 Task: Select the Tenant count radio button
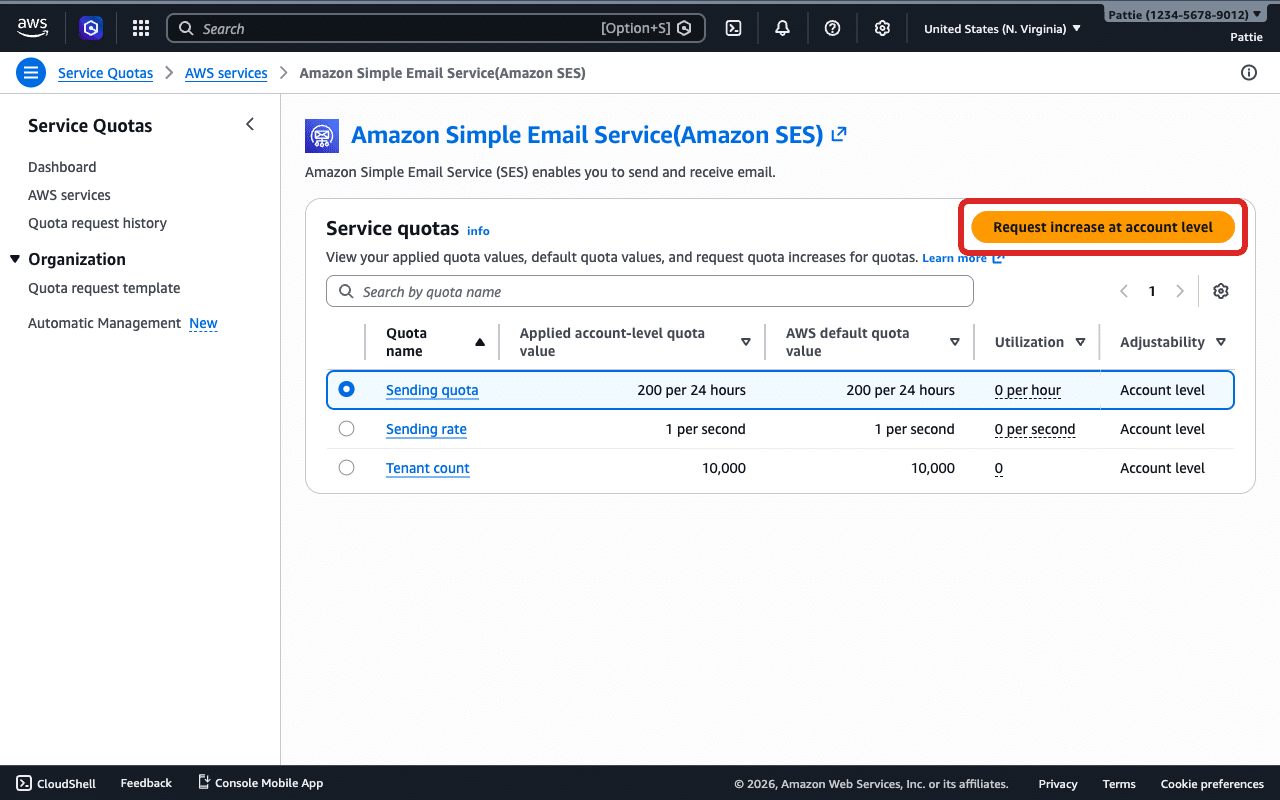point(346,467)
